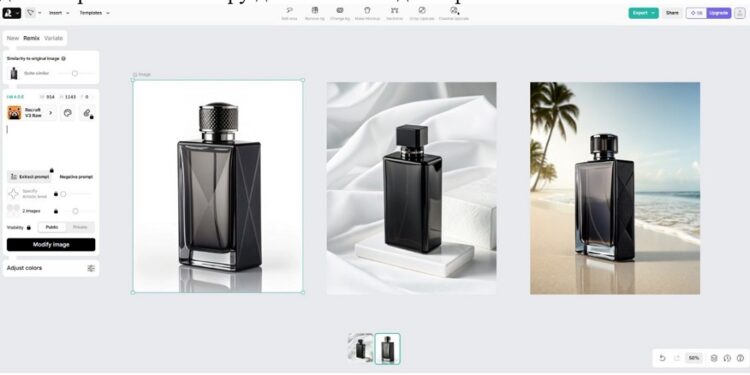Click the Adjust colors sliders icon

coord(91,268)
